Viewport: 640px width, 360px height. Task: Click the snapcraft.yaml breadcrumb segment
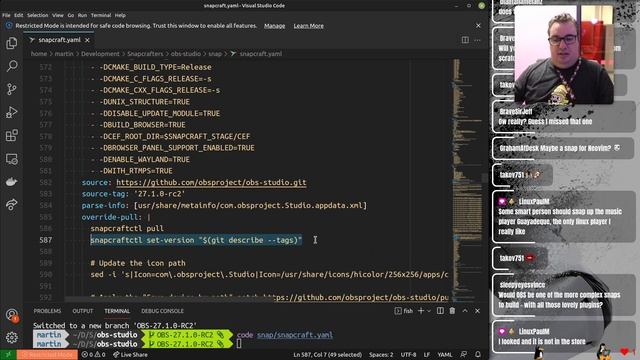click(x=260, y=54)
